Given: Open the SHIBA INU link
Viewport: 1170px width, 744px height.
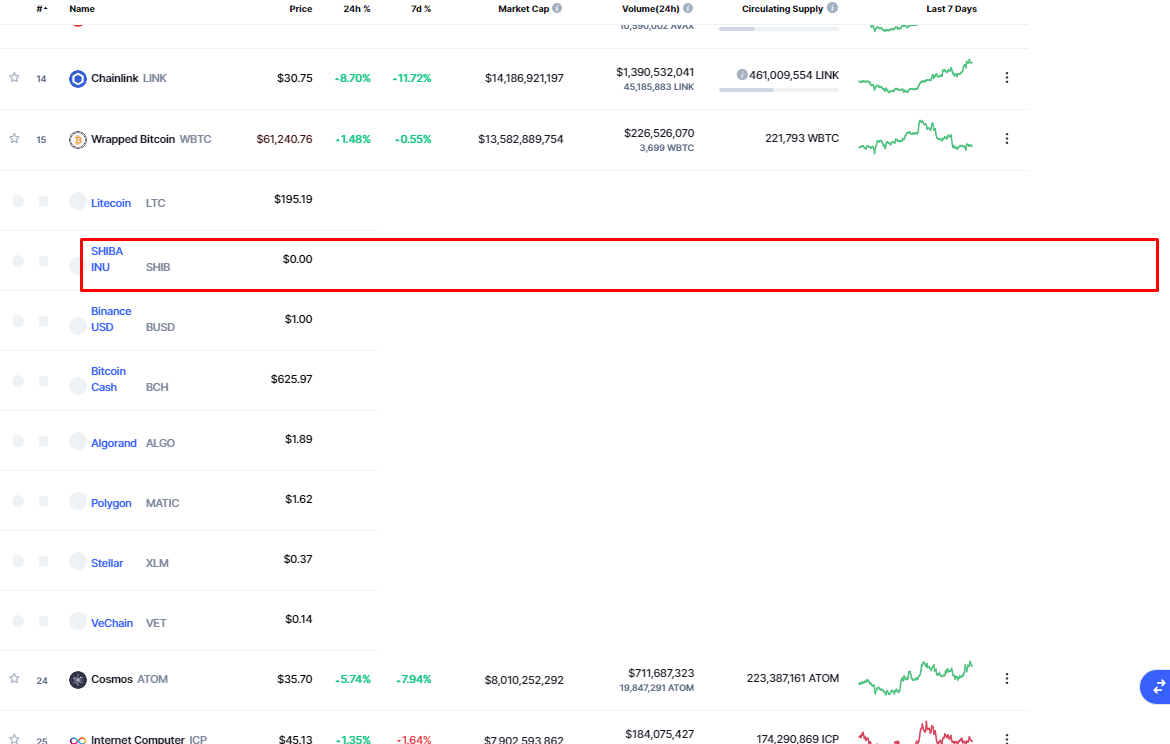Looking at the screenshot, I should click(107, 259).
